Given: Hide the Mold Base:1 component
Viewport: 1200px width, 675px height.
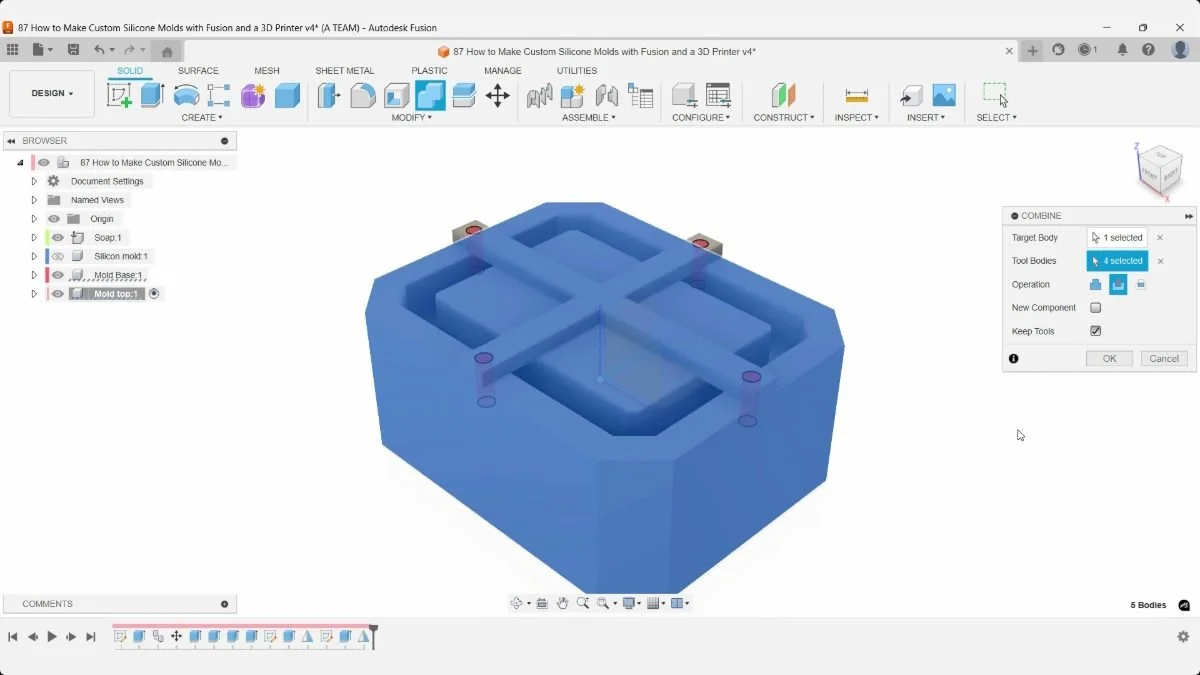Looking at the screenshot, I should point(58,275).
